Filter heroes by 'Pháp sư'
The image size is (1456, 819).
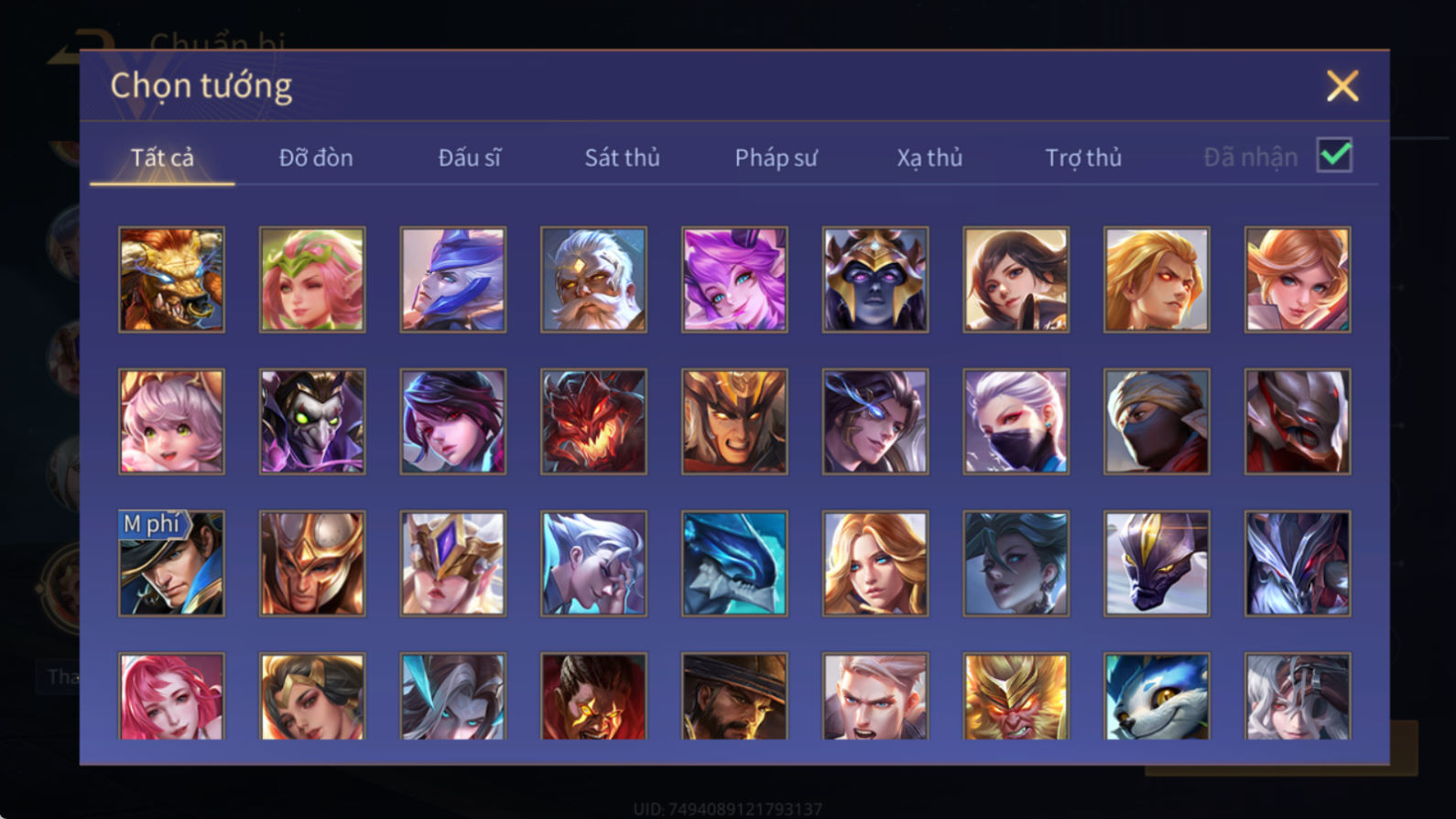pos(776,158)
